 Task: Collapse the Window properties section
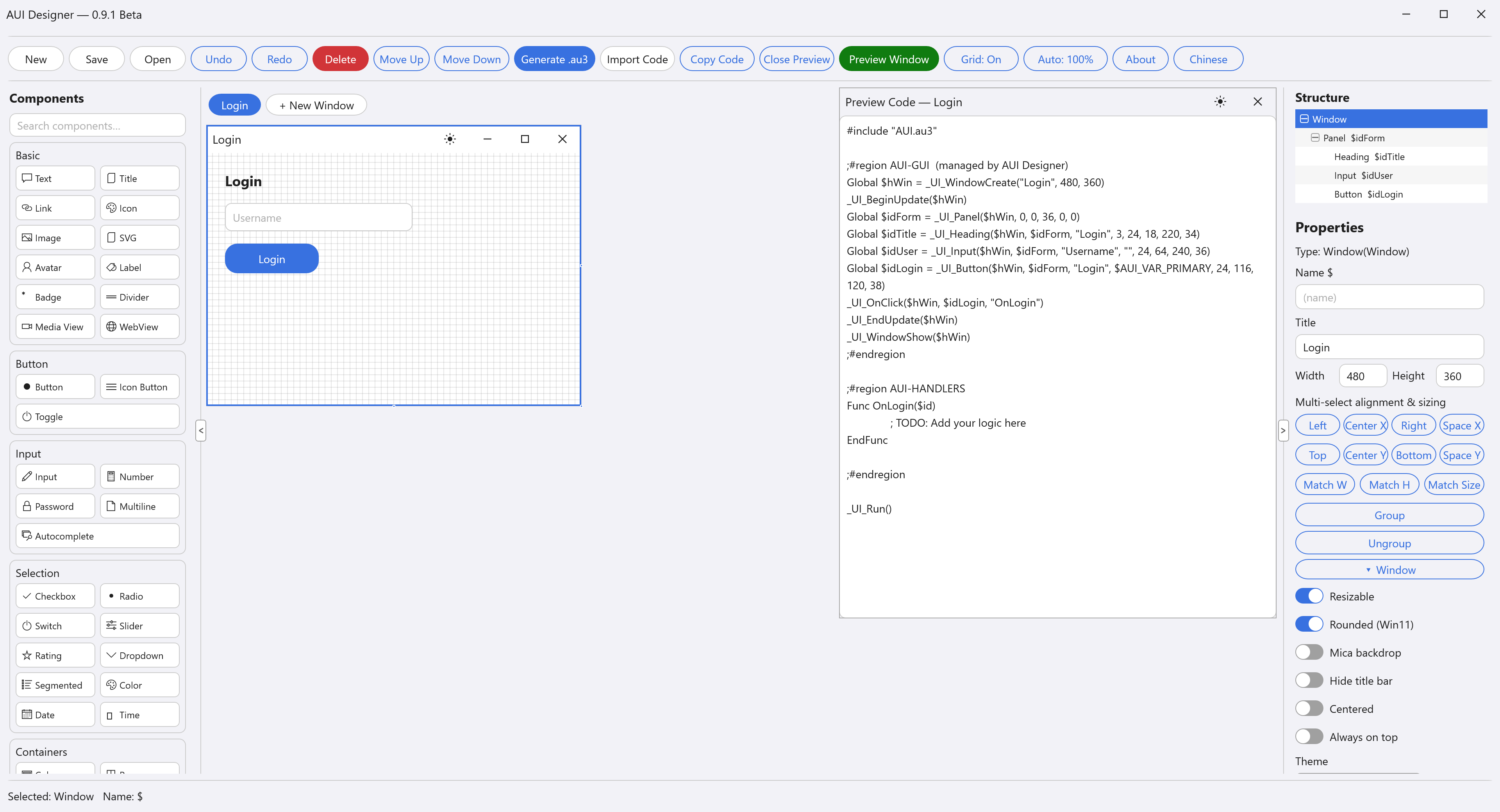pyautogui.click(x=1389, y=570)
